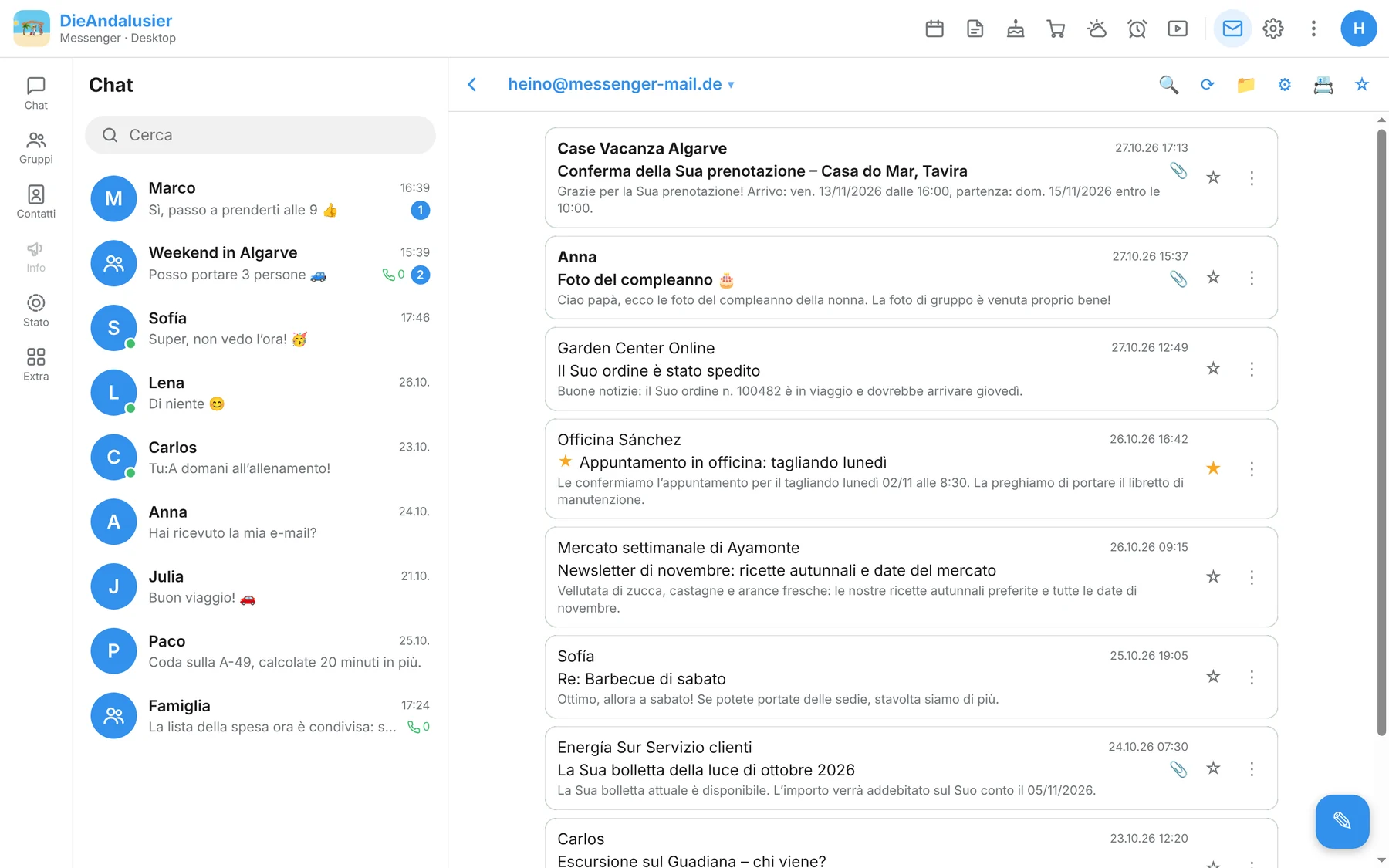The width and height of the screenshot is (1389, 868).
Task: Open the calendar icon in top toolbar
Action: pyautogui.click(x=934, y=29)
